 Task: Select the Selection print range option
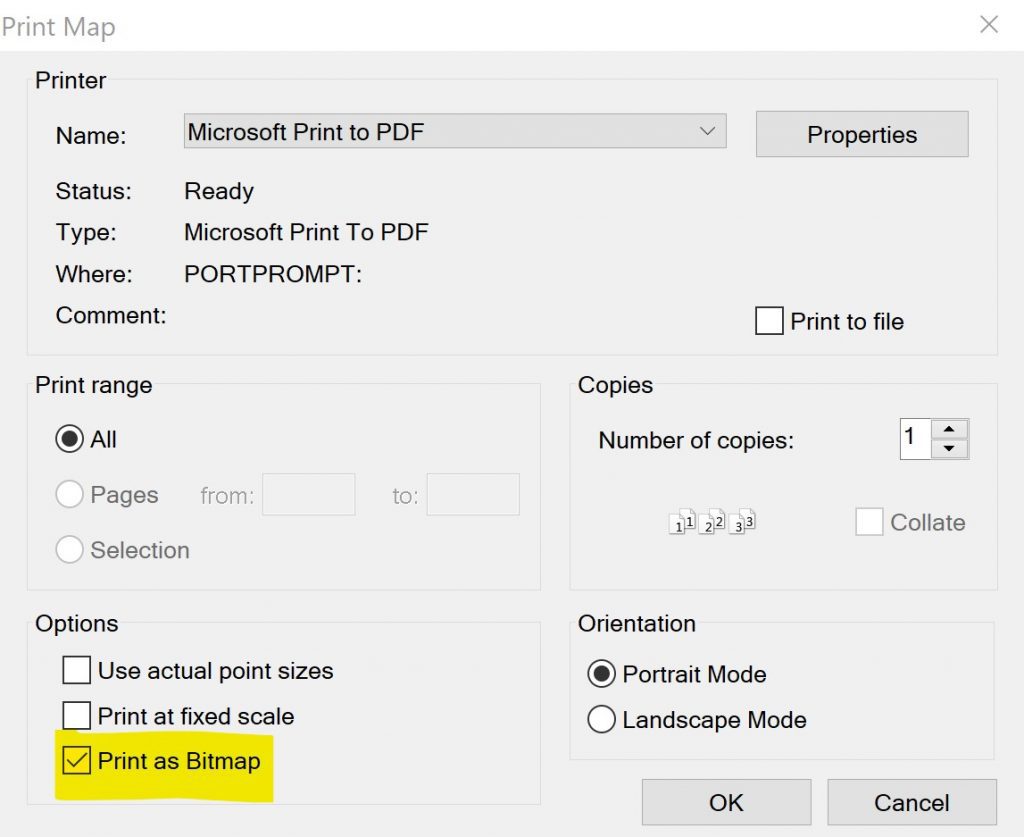click(x=69, y=549)
